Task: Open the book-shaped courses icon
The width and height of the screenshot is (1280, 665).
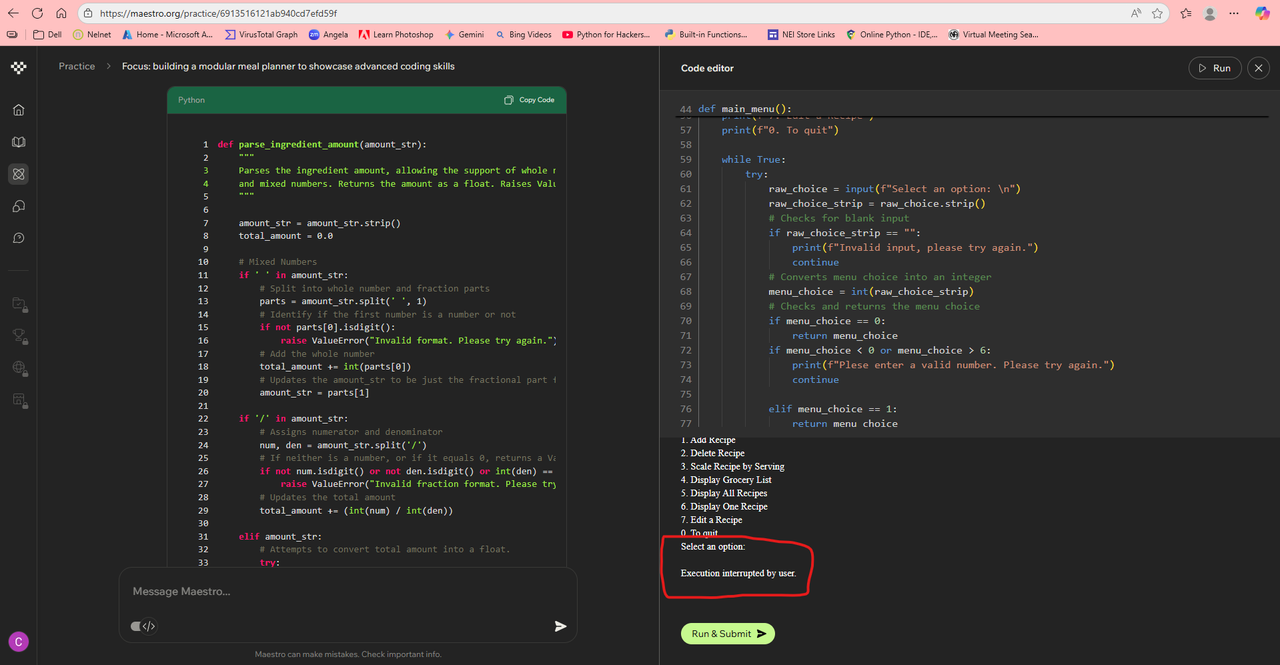Action: point(18,142)
